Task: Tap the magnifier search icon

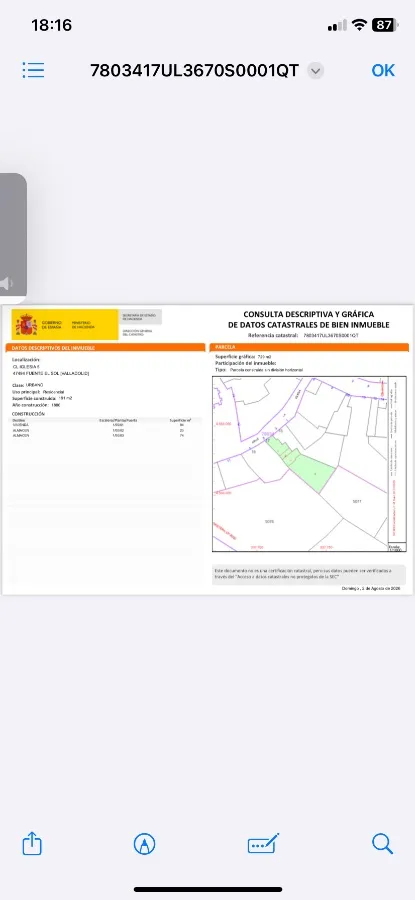Action: point(382,844)
